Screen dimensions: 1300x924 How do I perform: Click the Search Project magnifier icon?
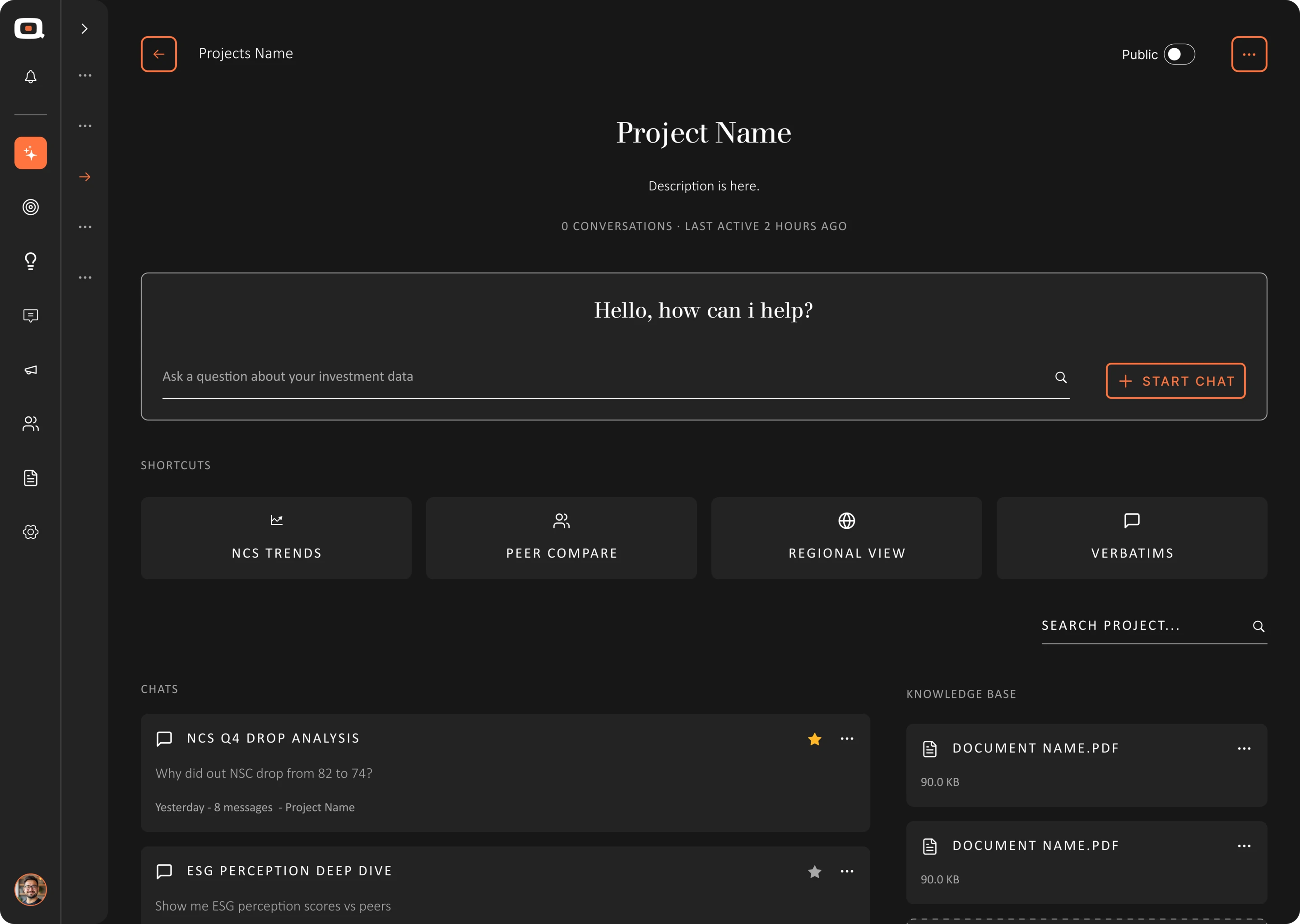click(x=1258, y=626)
